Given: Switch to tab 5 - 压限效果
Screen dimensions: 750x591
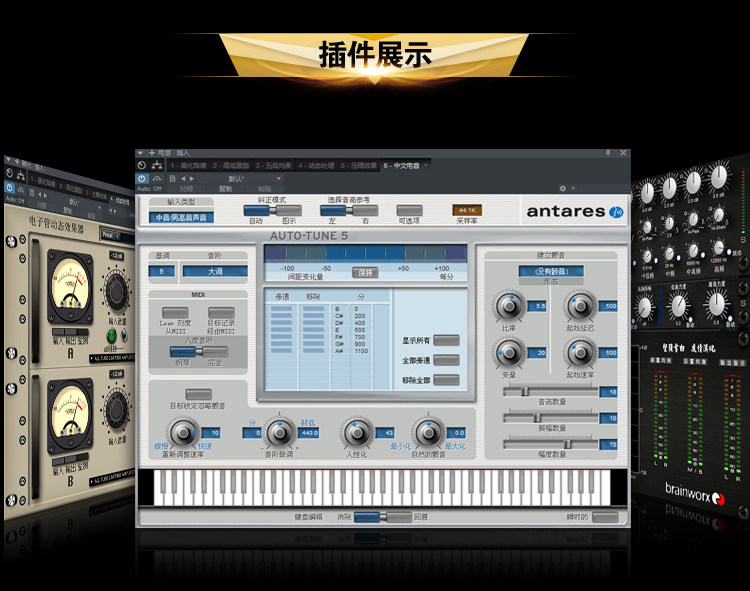Looking at the screenshot, I should pos(359,165).
